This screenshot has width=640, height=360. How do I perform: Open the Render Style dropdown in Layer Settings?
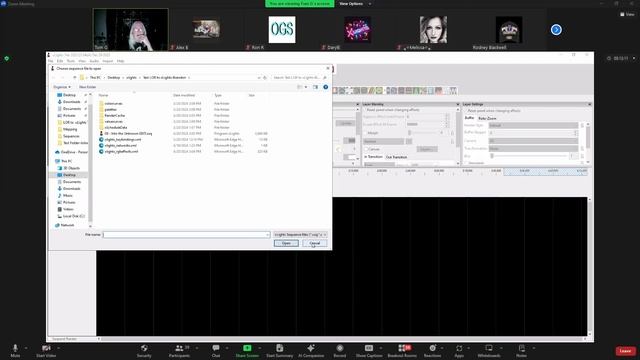click(533, 125)
